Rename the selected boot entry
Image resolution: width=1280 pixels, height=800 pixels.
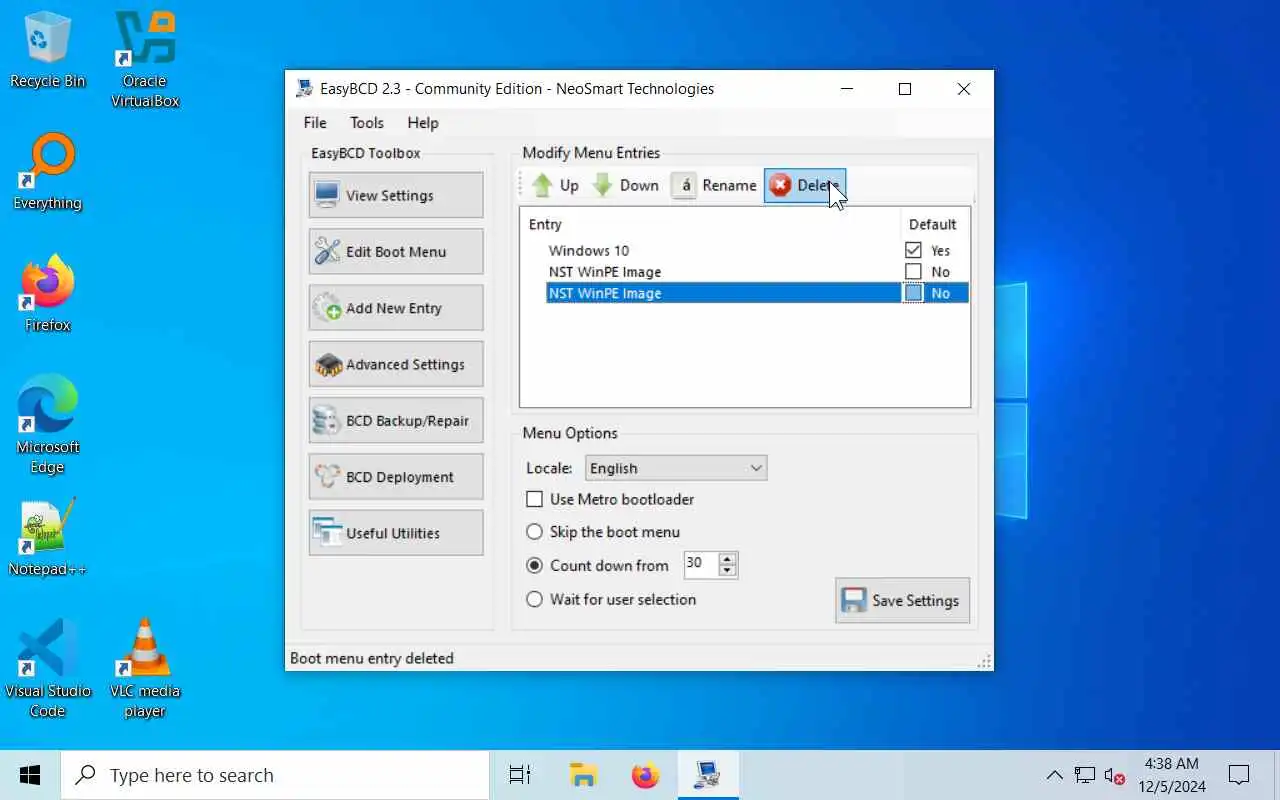tap(714, 185)
